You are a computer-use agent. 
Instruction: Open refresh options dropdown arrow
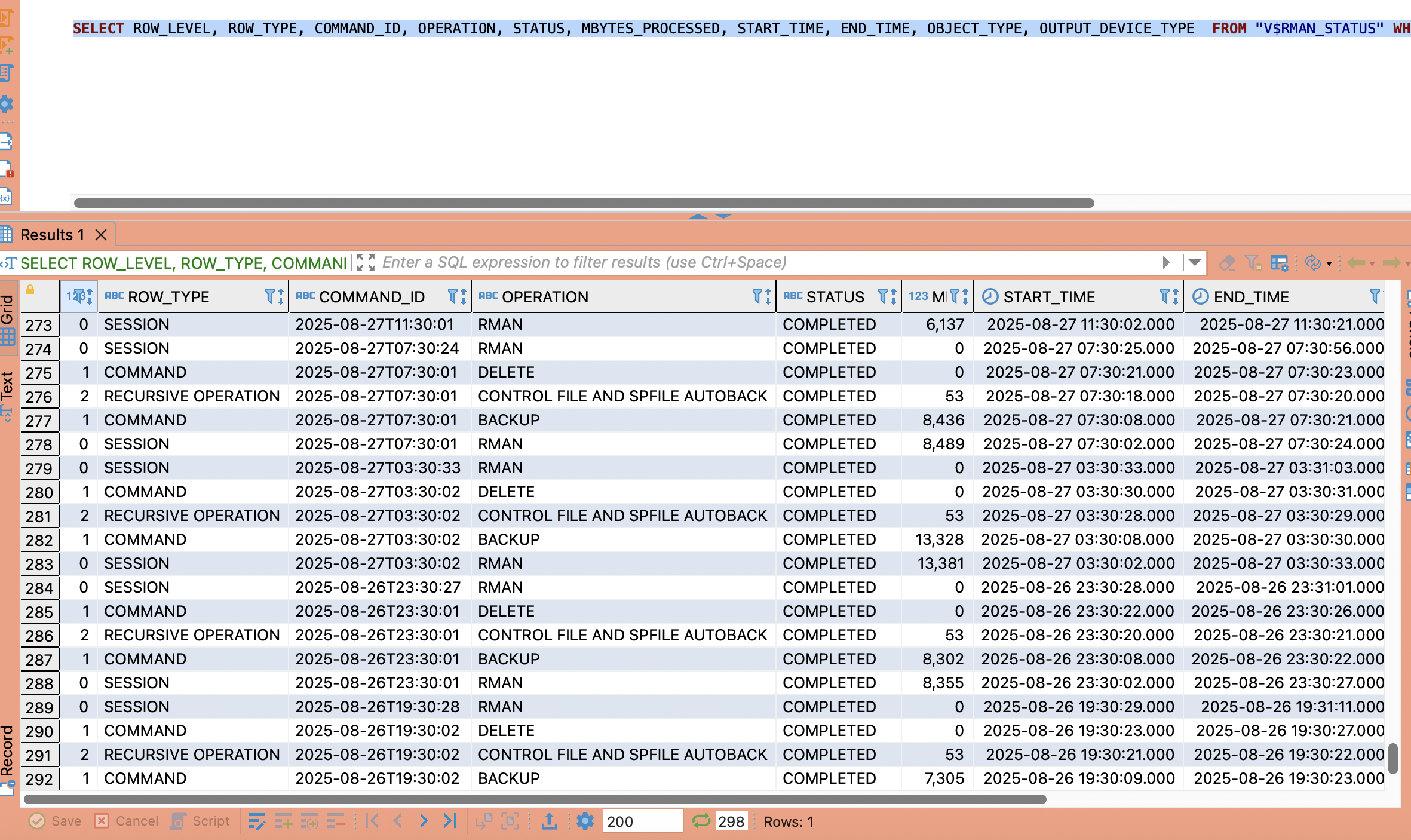[x=1329, y=263]
